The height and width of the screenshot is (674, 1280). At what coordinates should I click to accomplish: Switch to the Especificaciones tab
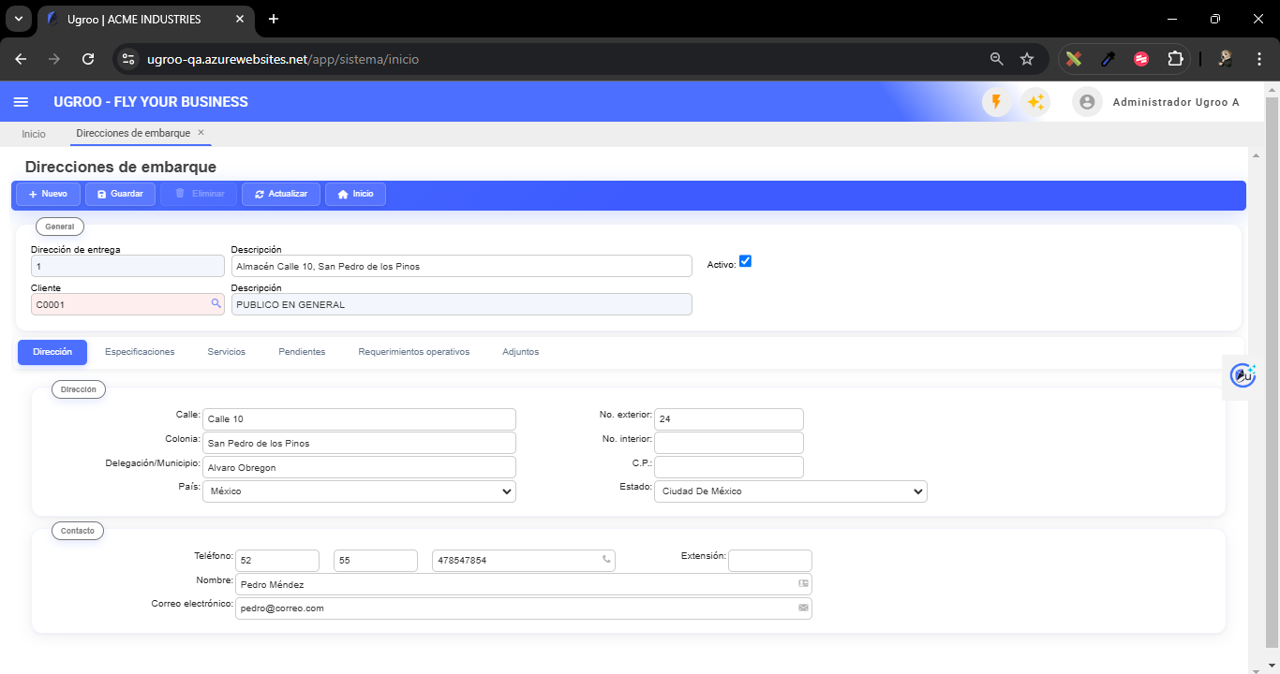(x=140, y=352)
